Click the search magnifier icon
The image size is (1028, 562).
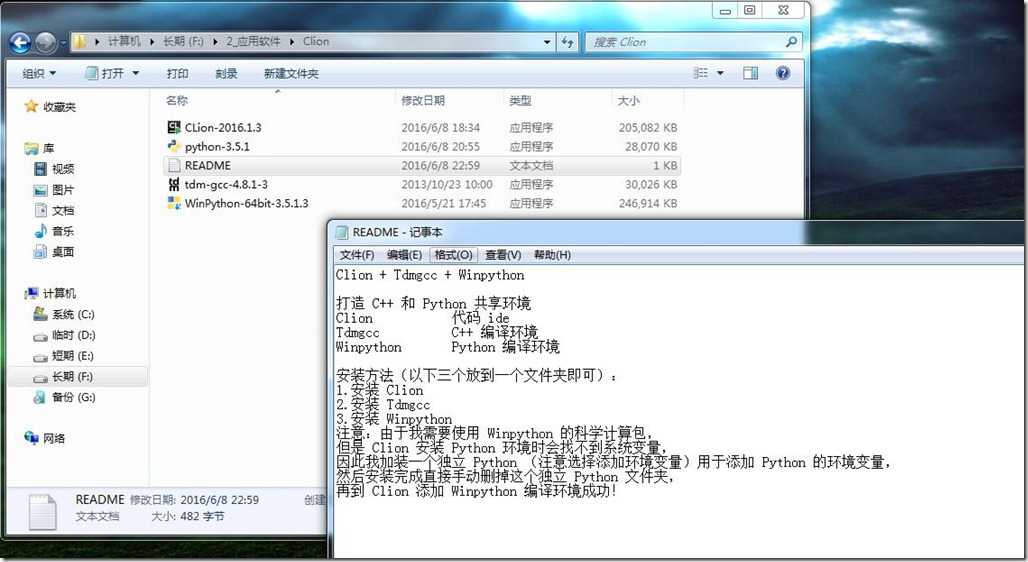click(x=791, y=42)
